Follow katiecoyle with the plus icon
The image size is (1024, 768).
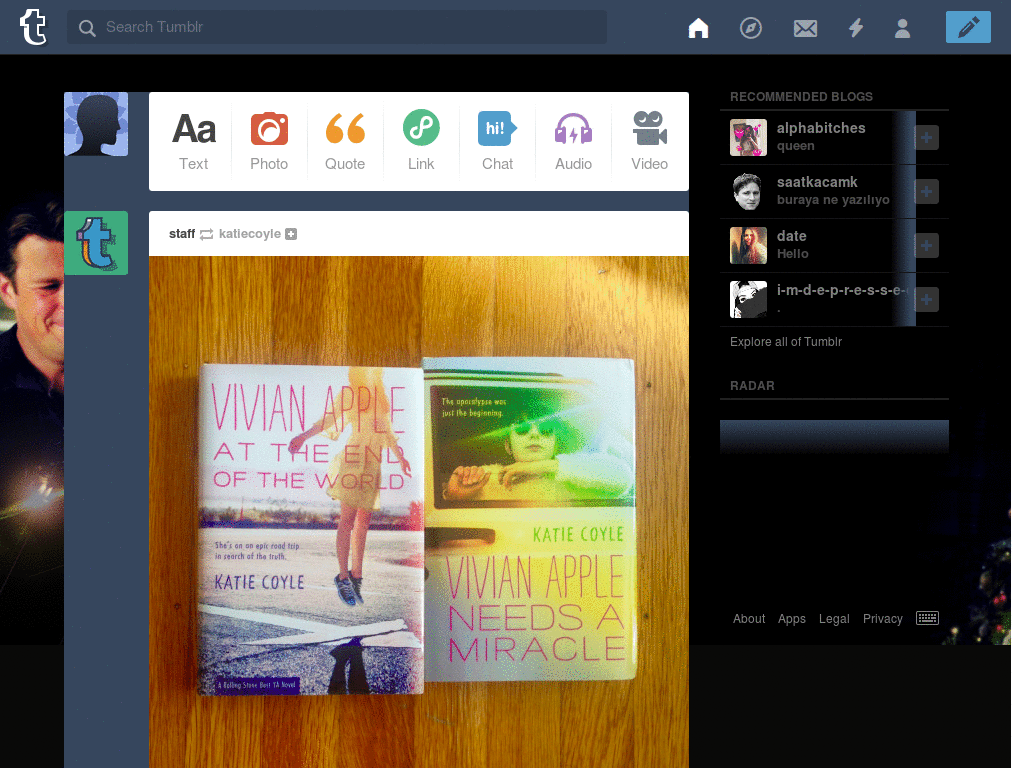[291, 234]
